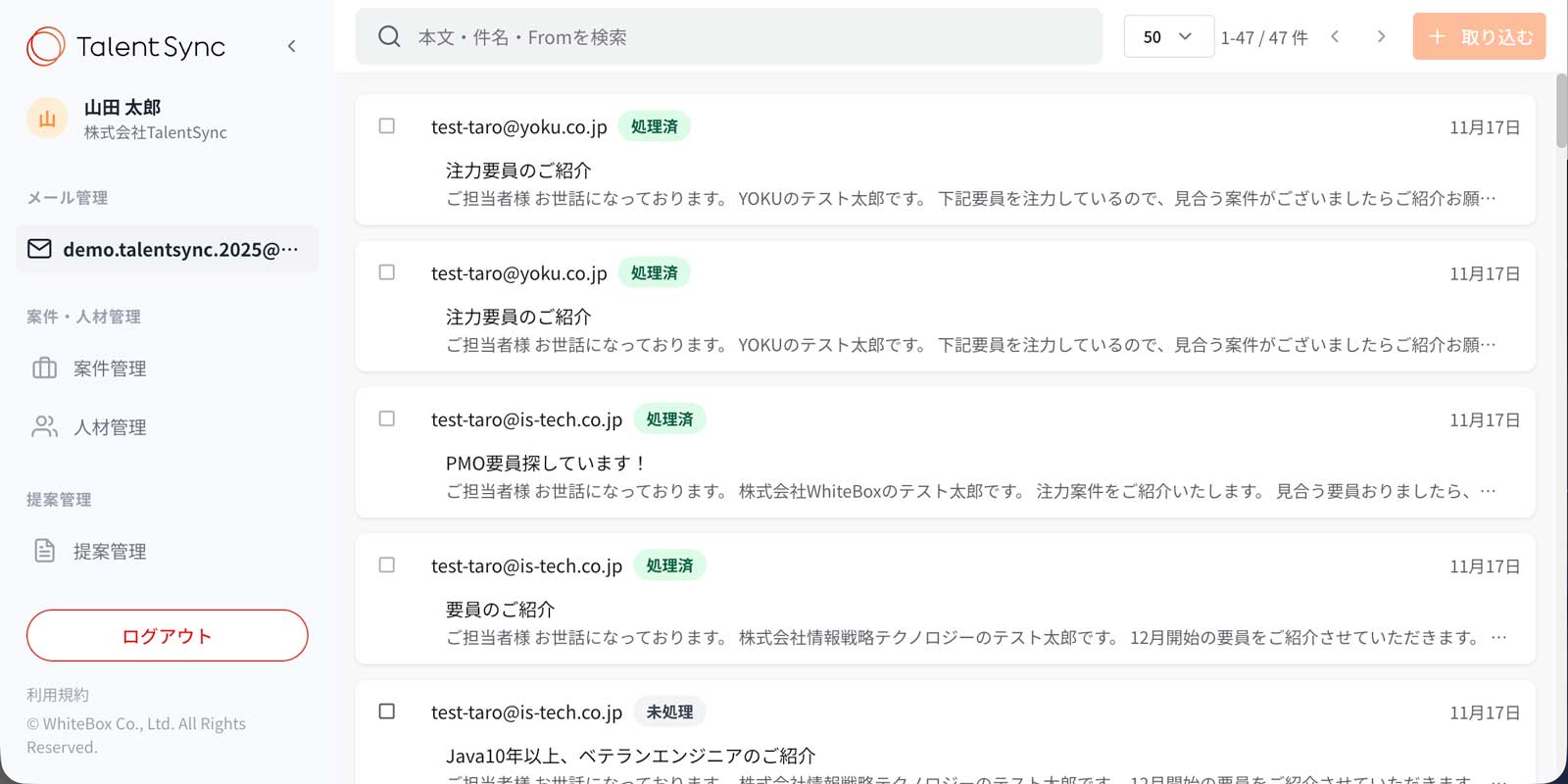This screenshot has height=784, width=1568.
Task: Go to previous page of emails
Action: [1335, 37]
